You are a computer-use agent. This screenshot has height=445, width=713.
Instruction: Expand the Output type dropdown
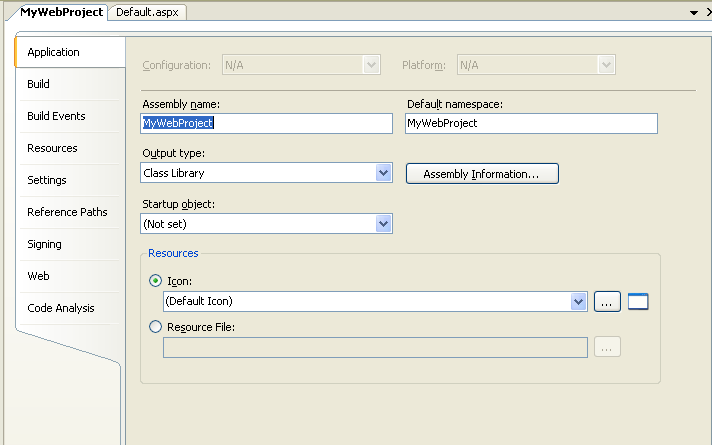(x=383, y=173)
